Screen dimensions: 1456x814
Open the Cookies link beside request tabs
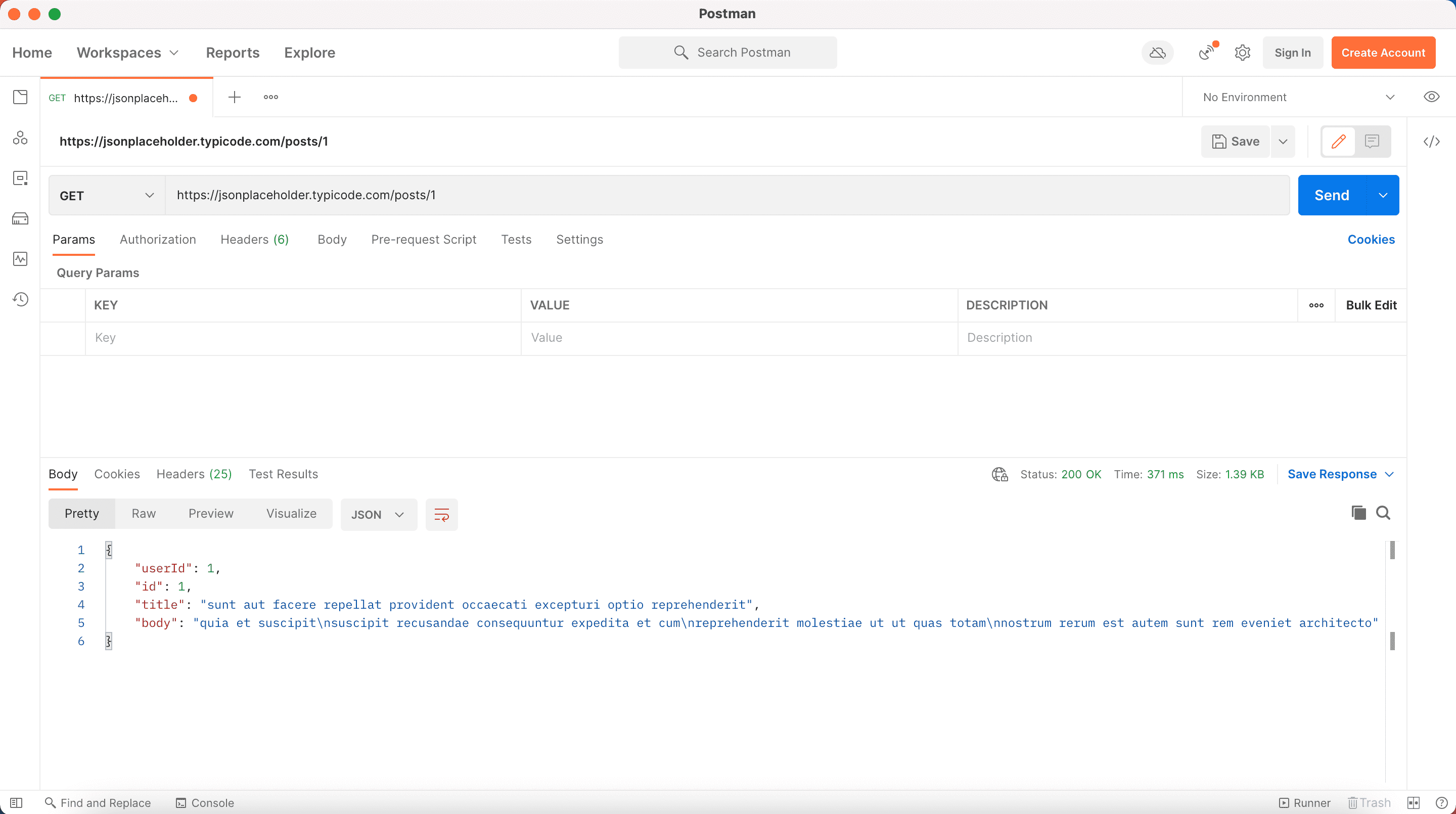(1371, 240)
